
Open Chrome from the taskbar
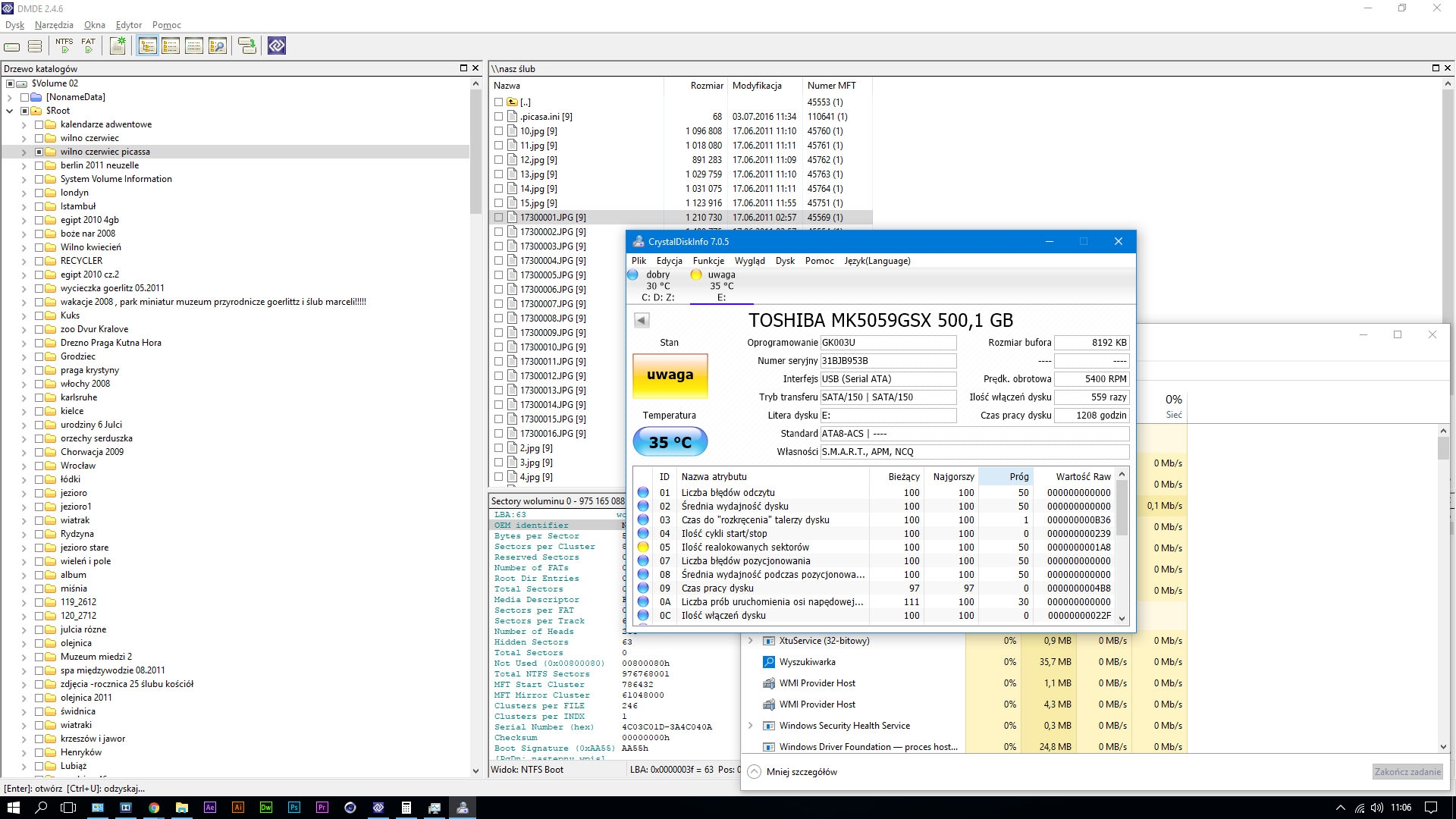pyautogui.click(x=154, y=808)
